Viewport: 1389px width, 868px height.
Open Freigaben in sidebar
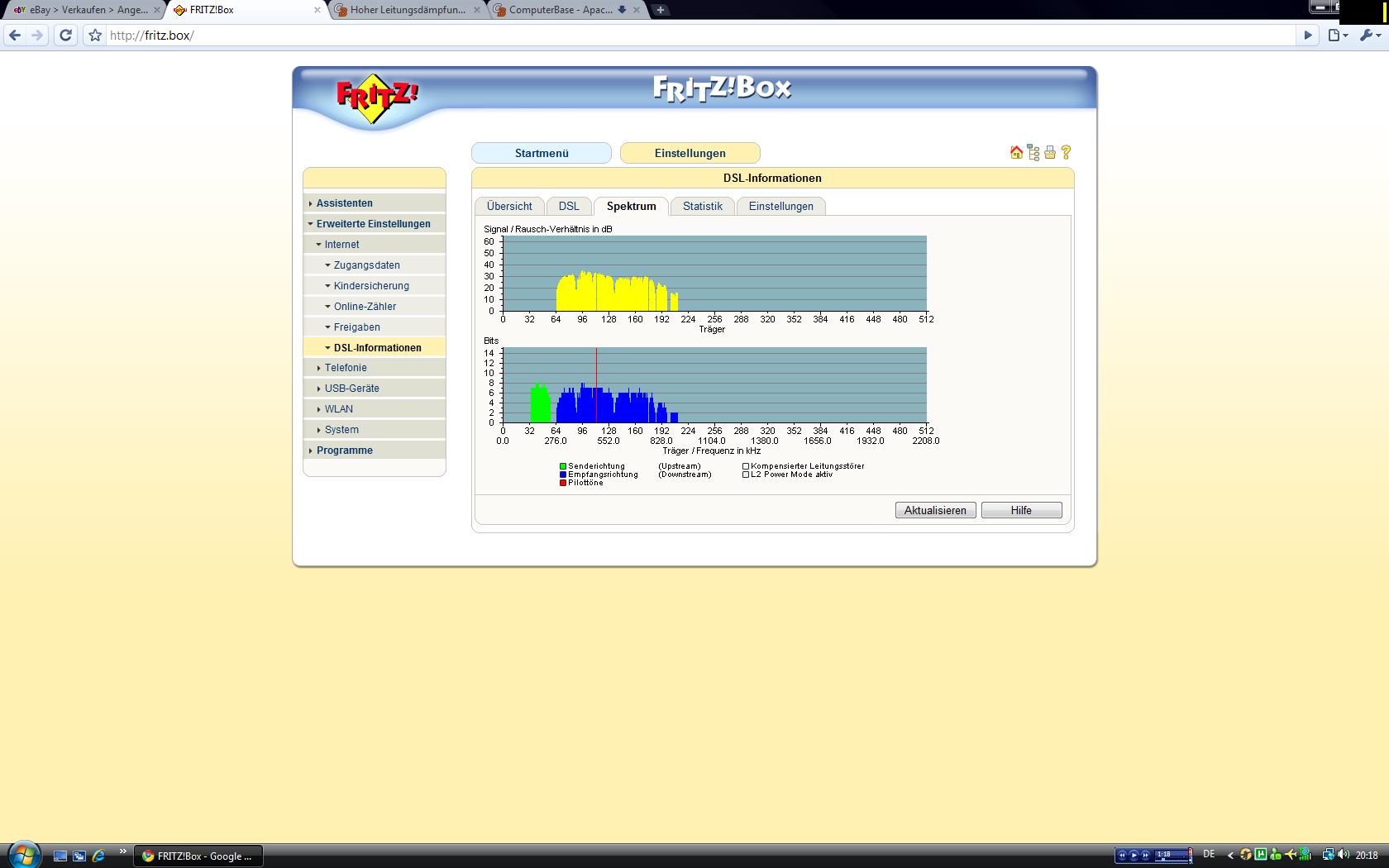point(375,327)
